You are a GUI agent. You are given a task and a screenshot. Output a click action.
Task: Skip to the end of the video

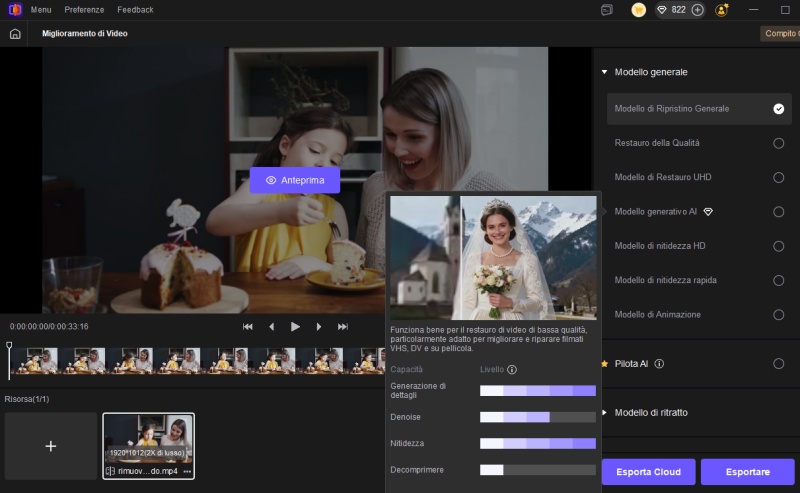tap(343, 326)
